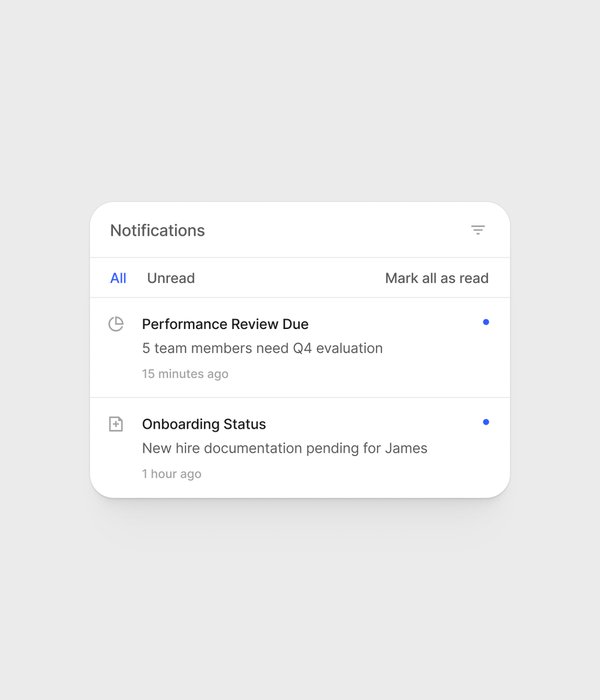
Task: Click the '5 team members need Q4 evaluation' text
Action: pyautogui.click(x=262, y=348)
